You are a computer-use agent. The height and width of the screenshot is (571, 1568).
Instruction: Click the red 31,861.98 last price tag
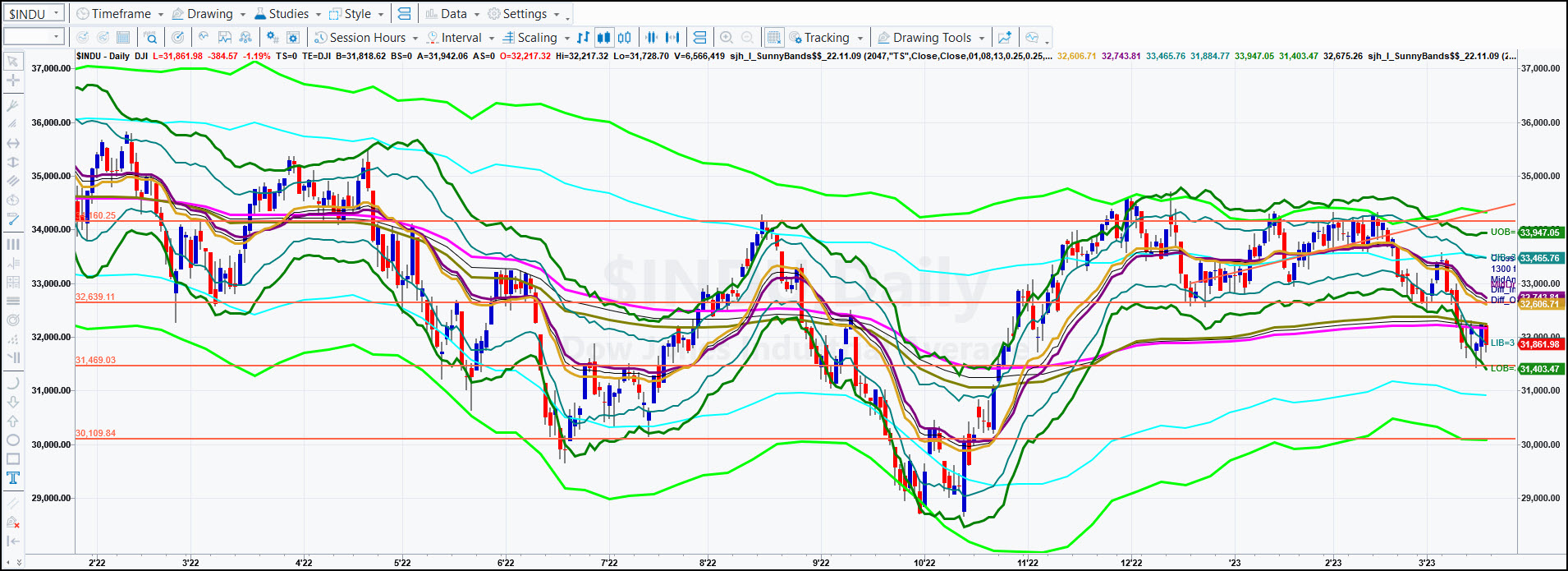point(1542,344)
